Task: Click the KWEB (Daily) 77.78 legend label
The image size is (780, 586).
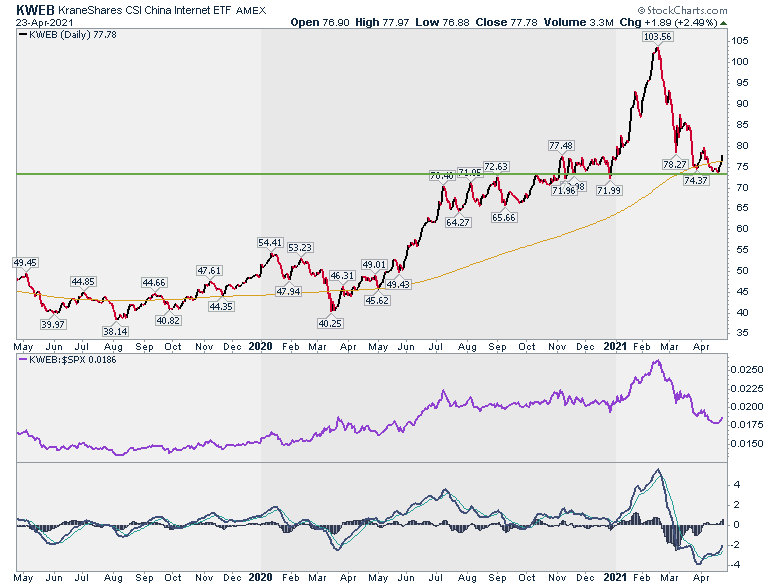Action: click(x=73, y=35)
